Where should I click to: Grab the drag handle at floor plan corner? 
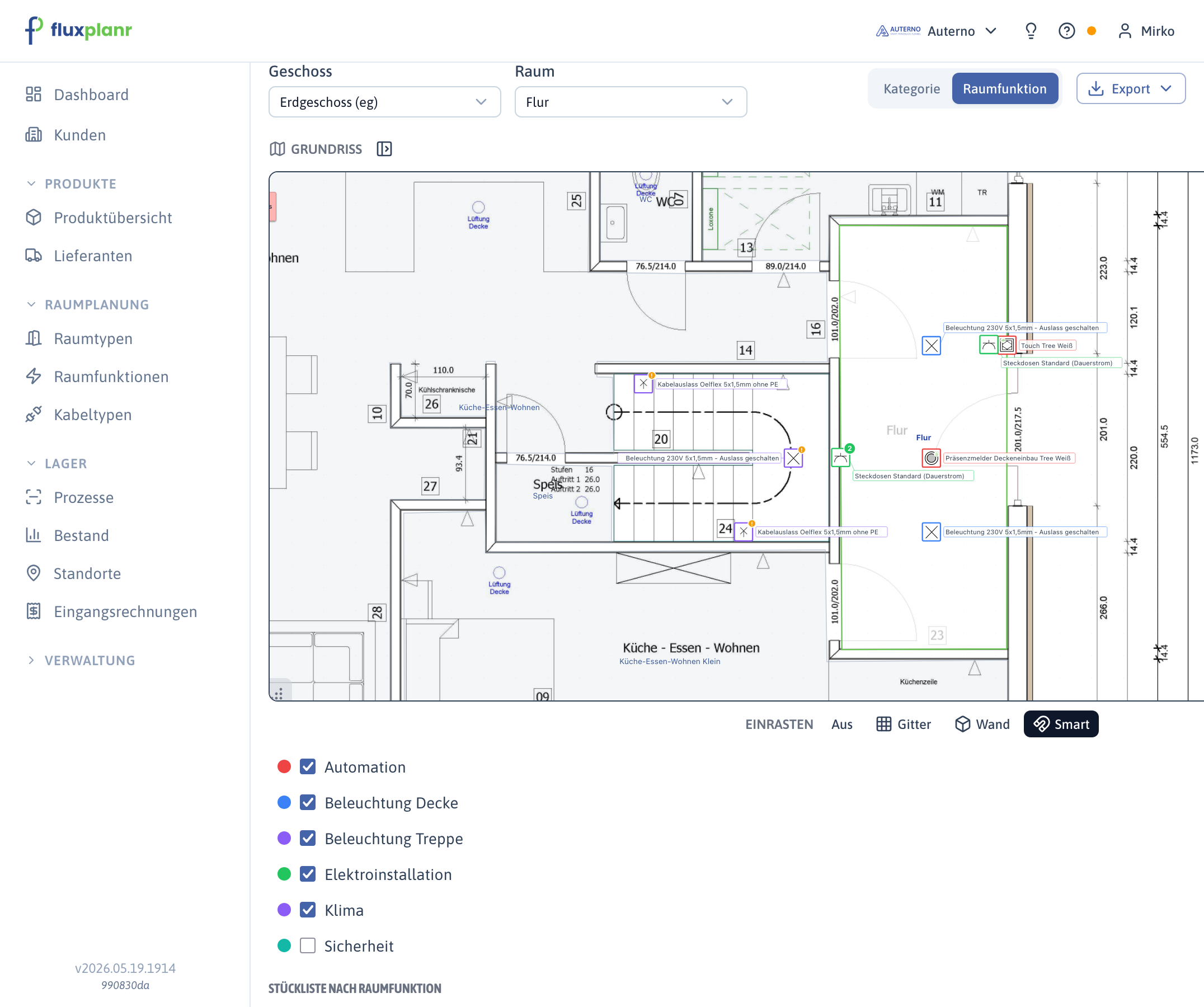tap(279, 694)
